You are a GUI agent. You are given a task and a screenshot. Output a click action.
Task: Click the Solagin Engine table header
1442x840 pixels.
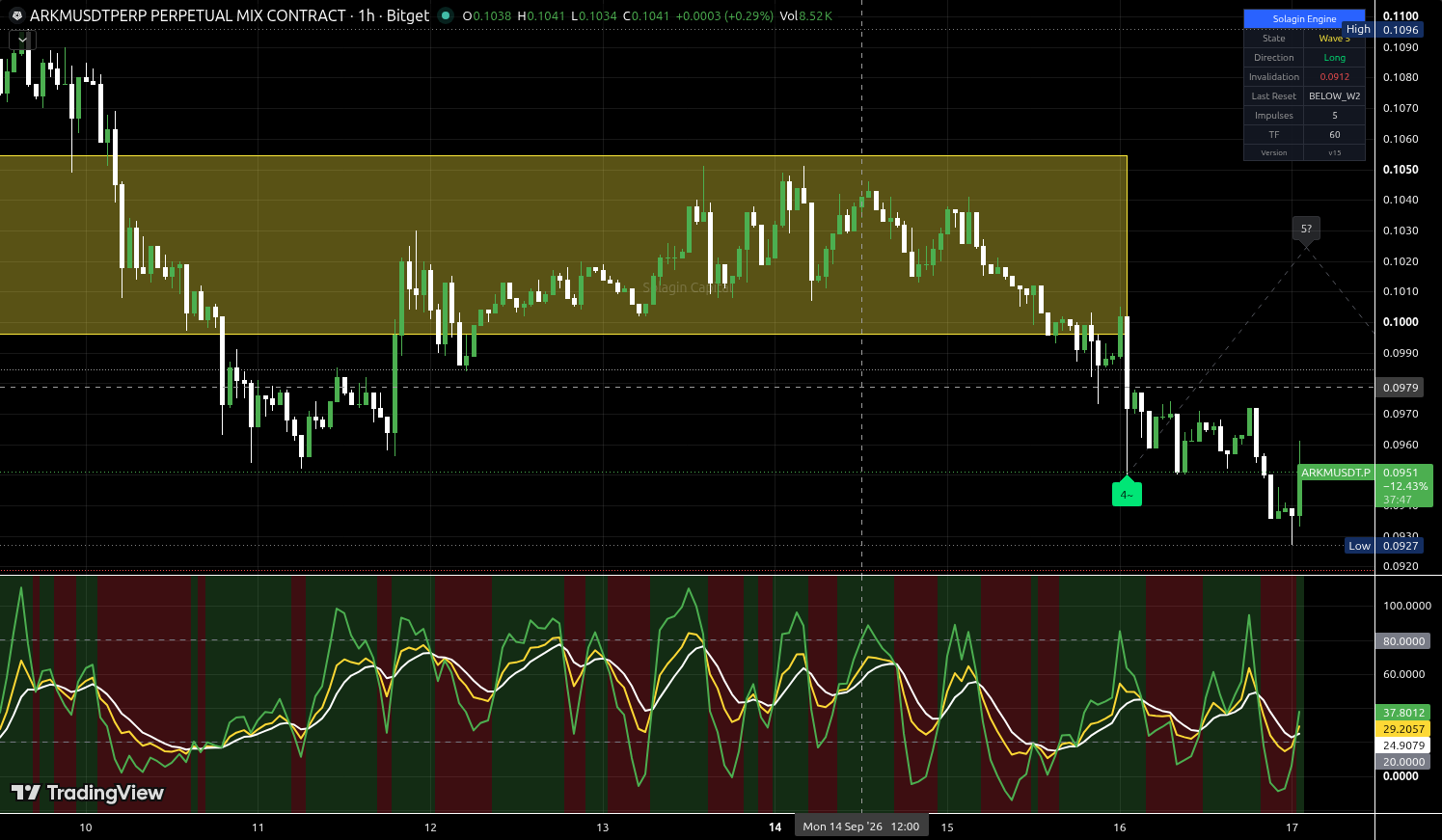[x=1304, y=18]
